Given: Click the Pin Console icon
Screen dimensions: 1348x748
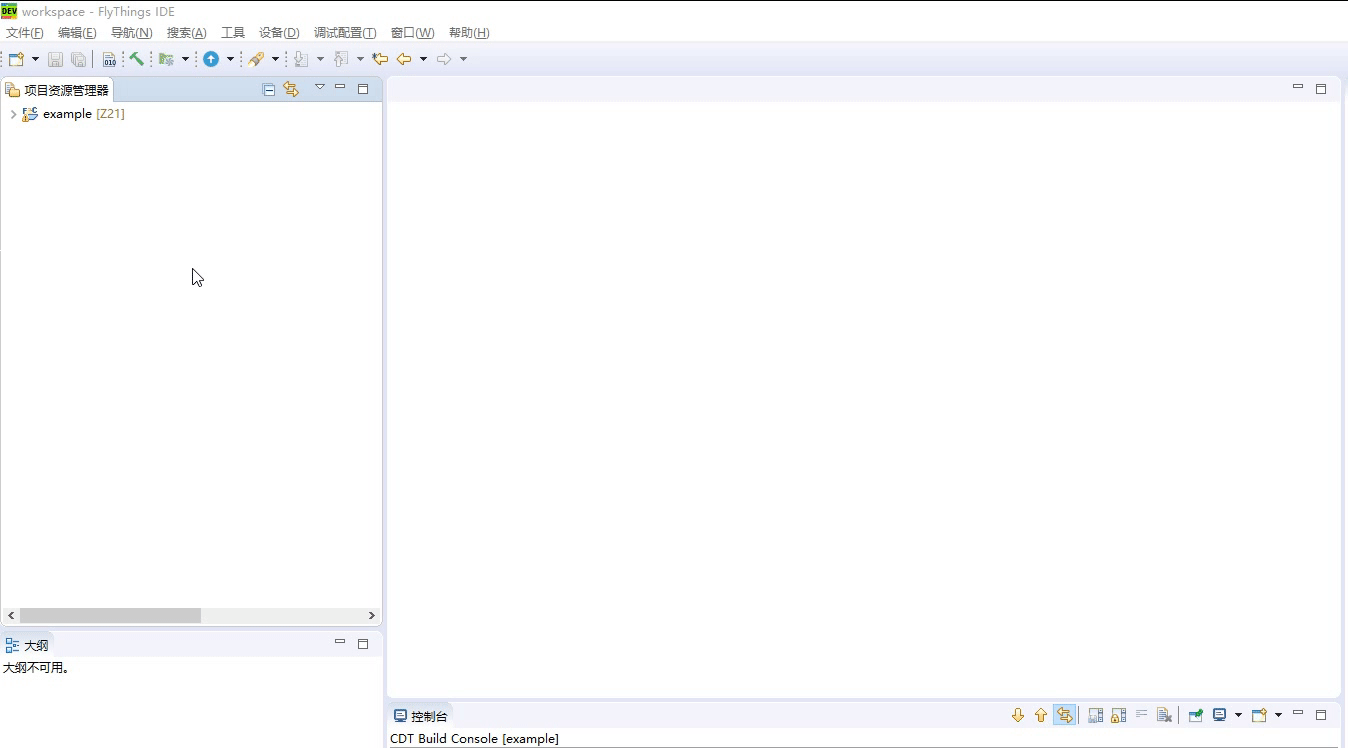Looking at the screenshot, I should (1195, 715).
